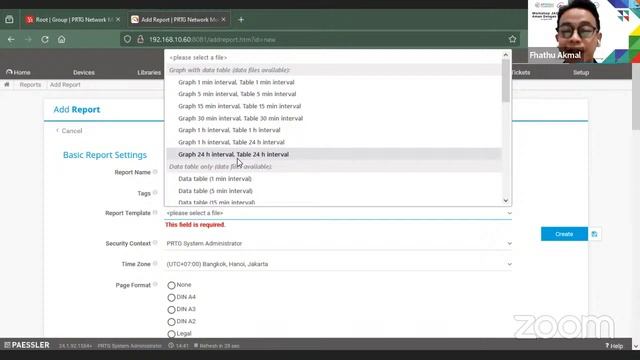Screen dimensions: 640x360
Task: Select the 'please select a file' placeholder option
Action: coord(333,58)
